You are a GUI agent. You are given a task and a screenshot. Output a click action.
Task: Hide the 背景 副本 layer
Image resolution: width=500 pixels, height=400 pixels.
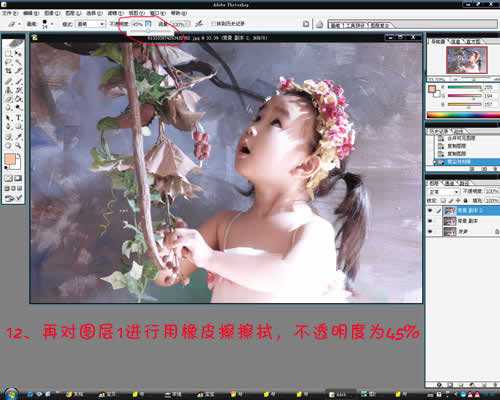tap(430, 221)
